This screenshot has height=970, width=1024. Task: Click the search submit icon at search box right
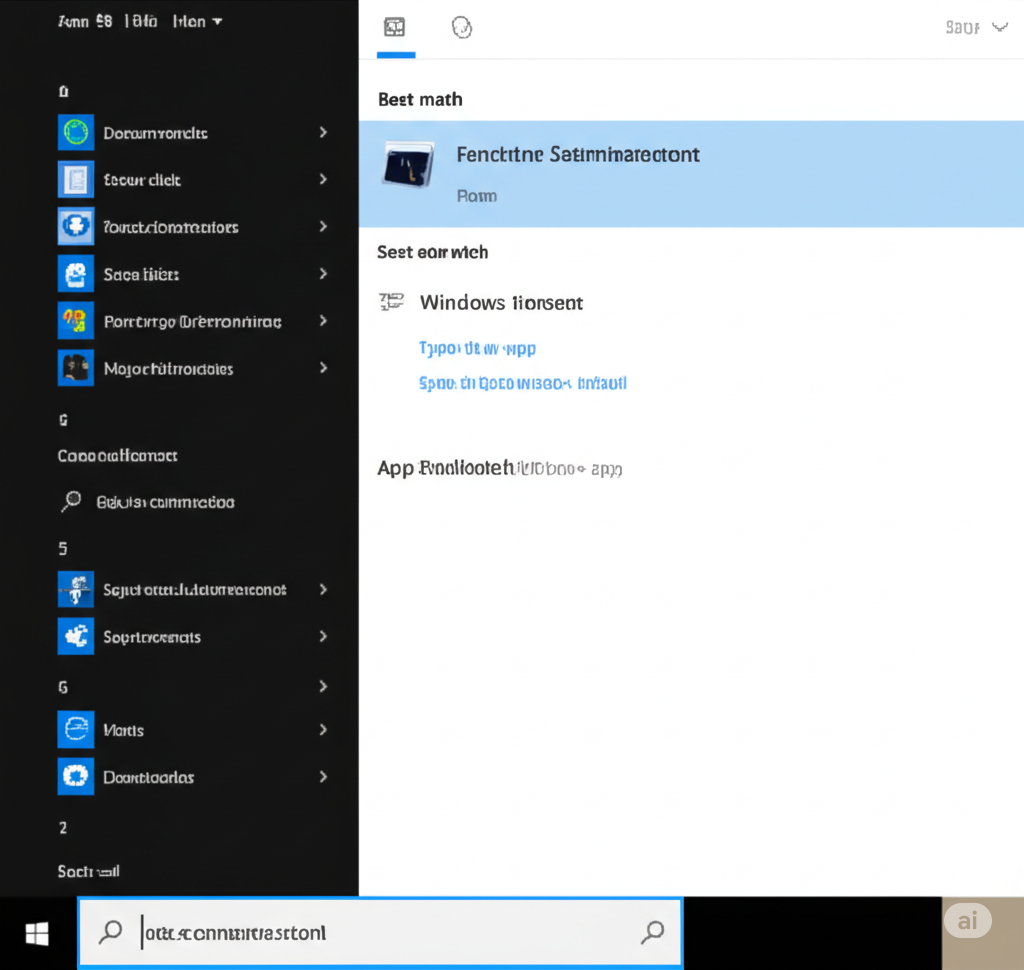coord(652,932)
